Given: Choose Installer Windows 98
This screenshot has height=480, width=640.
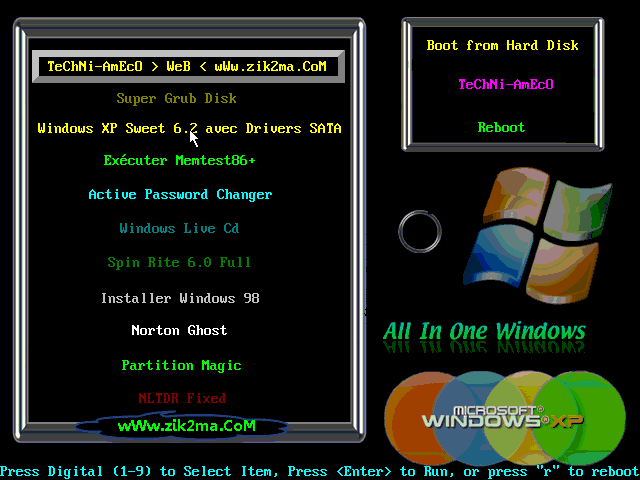Looking at the screenshot, I should click(x=180, y=298).
